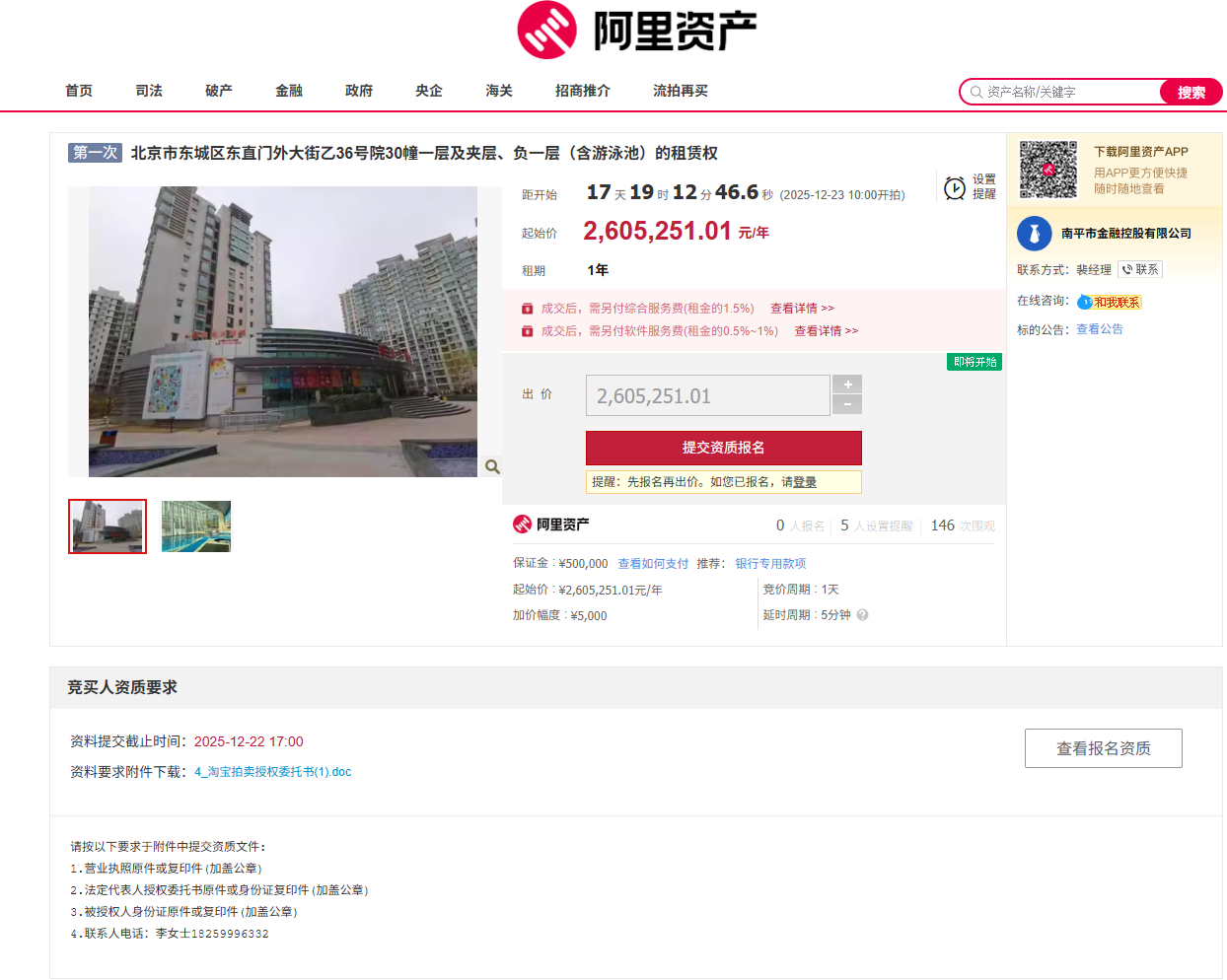Click the Ali Assets logo at top

tap(636, 31)
